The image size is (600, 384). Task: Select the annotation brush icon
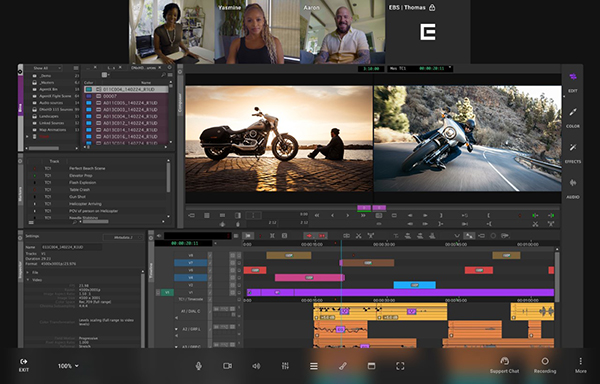[343, 366]
